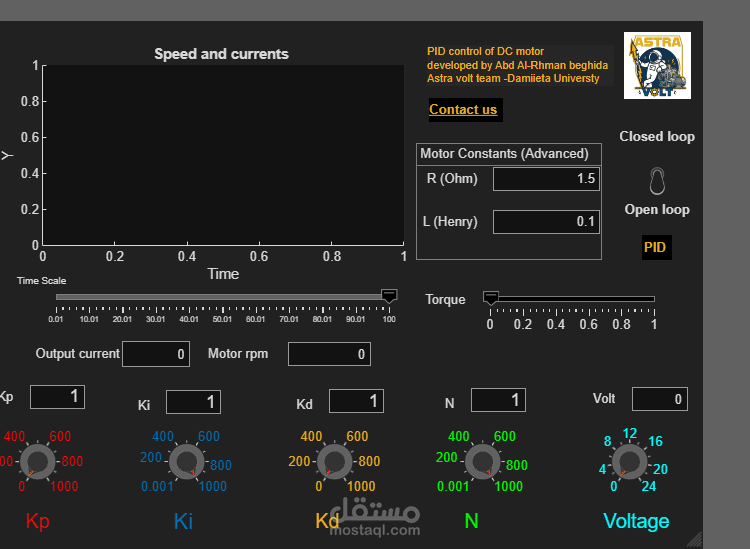Click the Kd numeric input box
The height and width of the screenshot is (549, 750).
(356, 401)
